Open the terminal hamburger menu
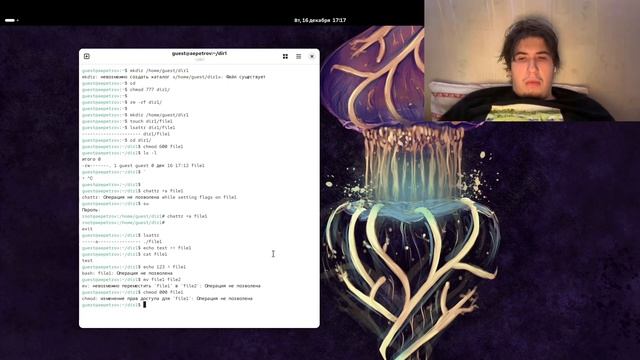 click(298, 56)
